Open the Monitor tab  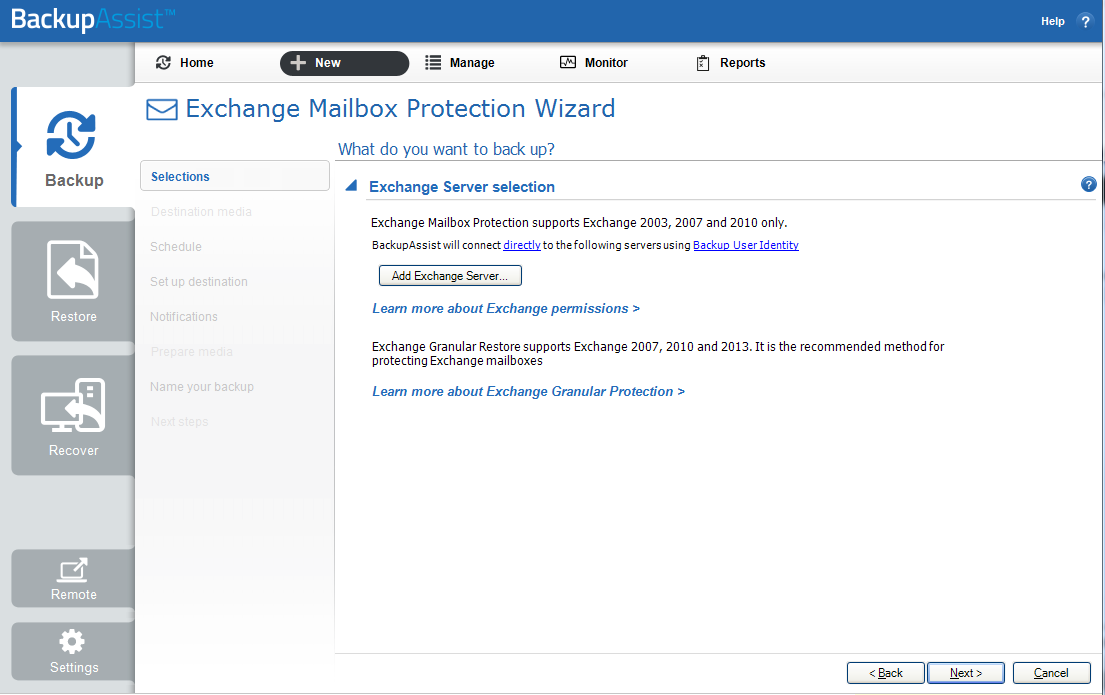(x=593, y=63)
